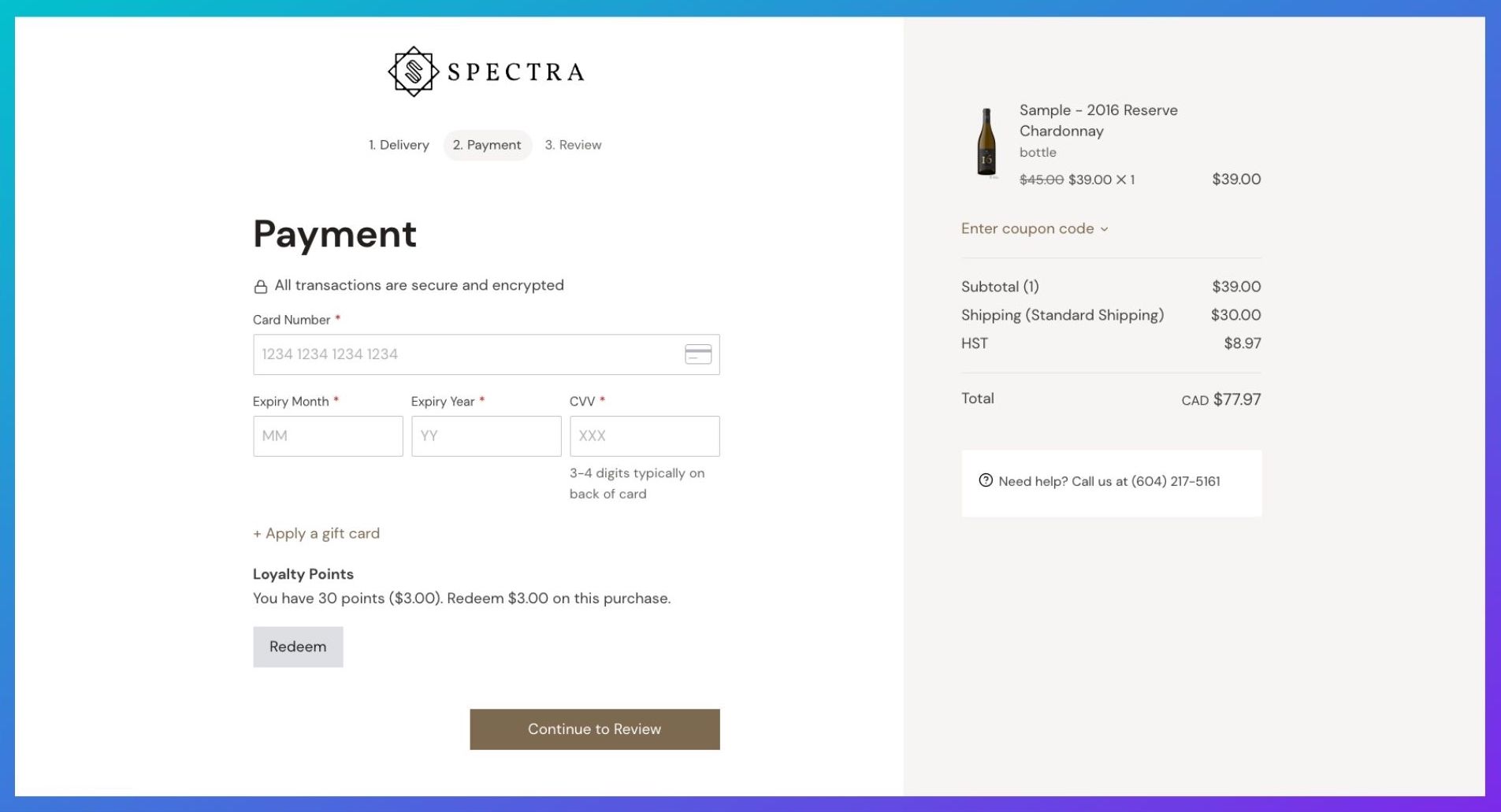1501x812 pixels.
Task: Focus the Card Number input field
Action: (486, 354)
